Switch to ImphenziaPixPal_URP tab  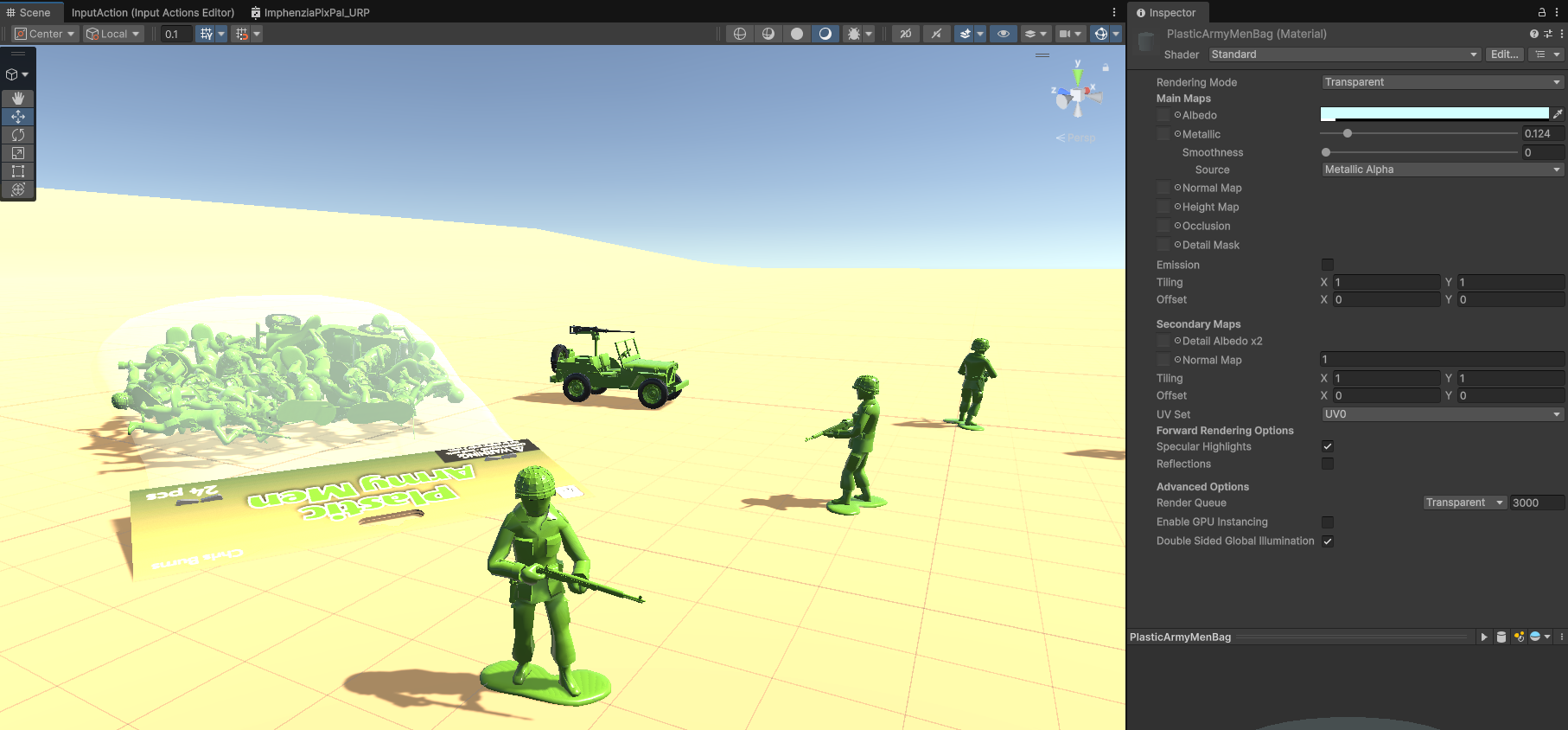pos(310,12)
